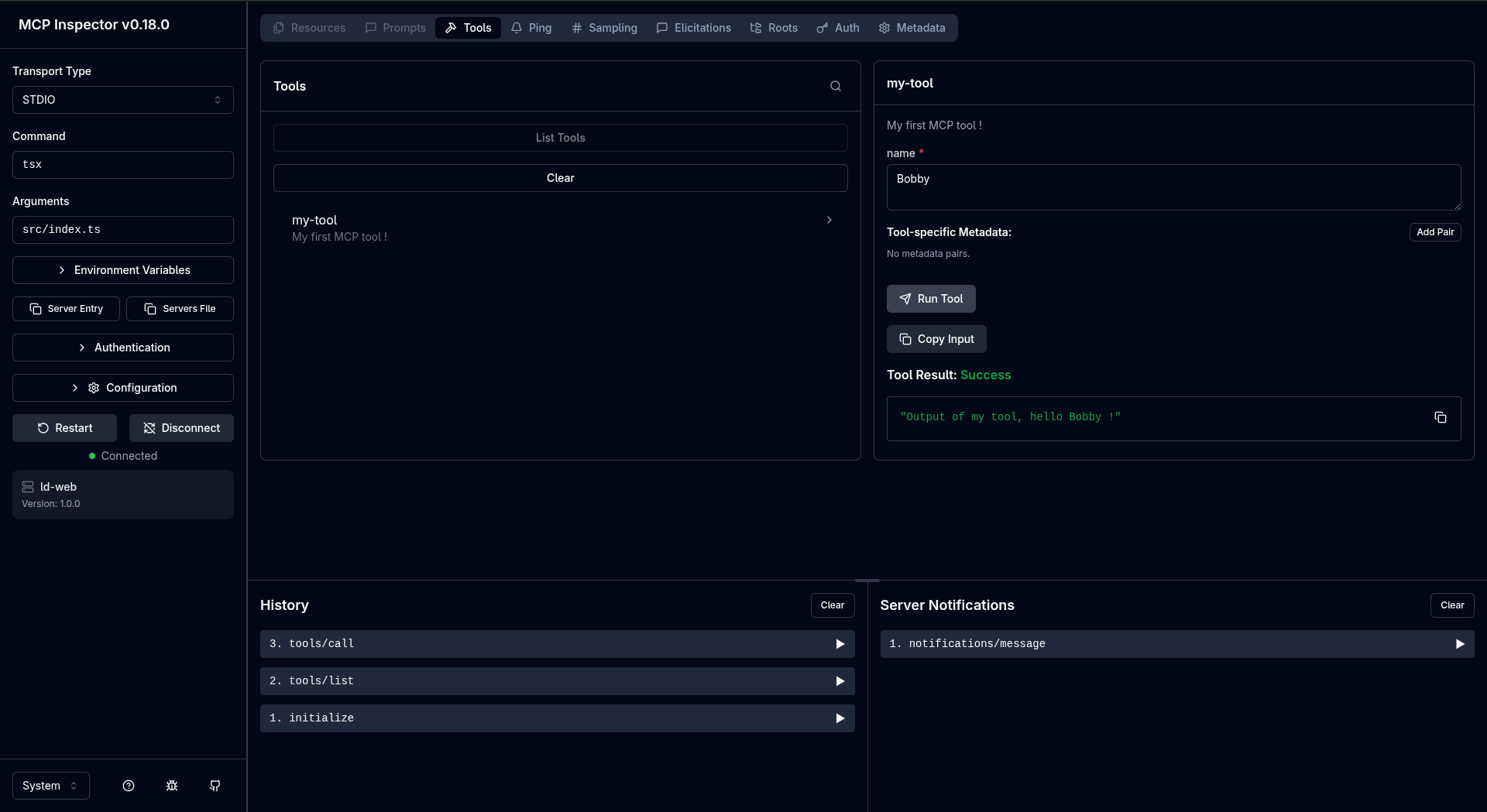1487x812 pixels.
Task: Click the search icon in the Tools panel
Action: coord(836,86)
